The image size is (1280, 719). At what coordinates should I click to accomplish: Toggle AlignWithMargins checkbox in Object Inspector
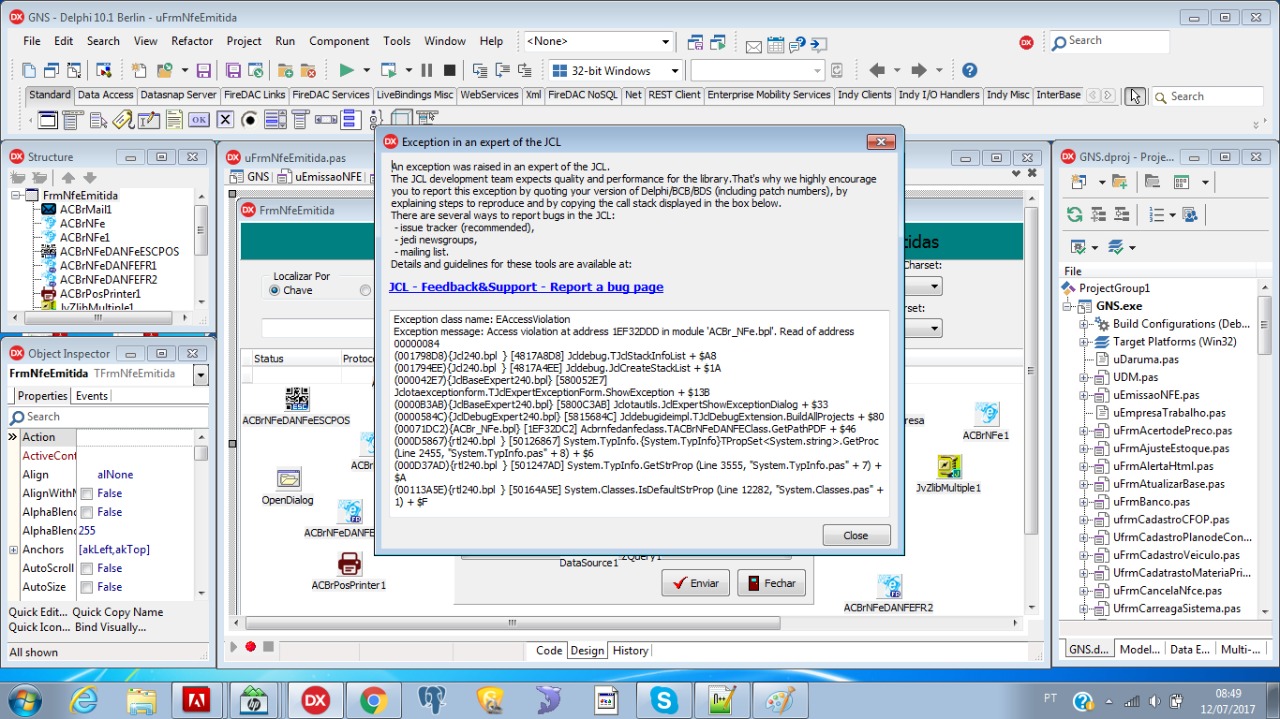point(87,494)
